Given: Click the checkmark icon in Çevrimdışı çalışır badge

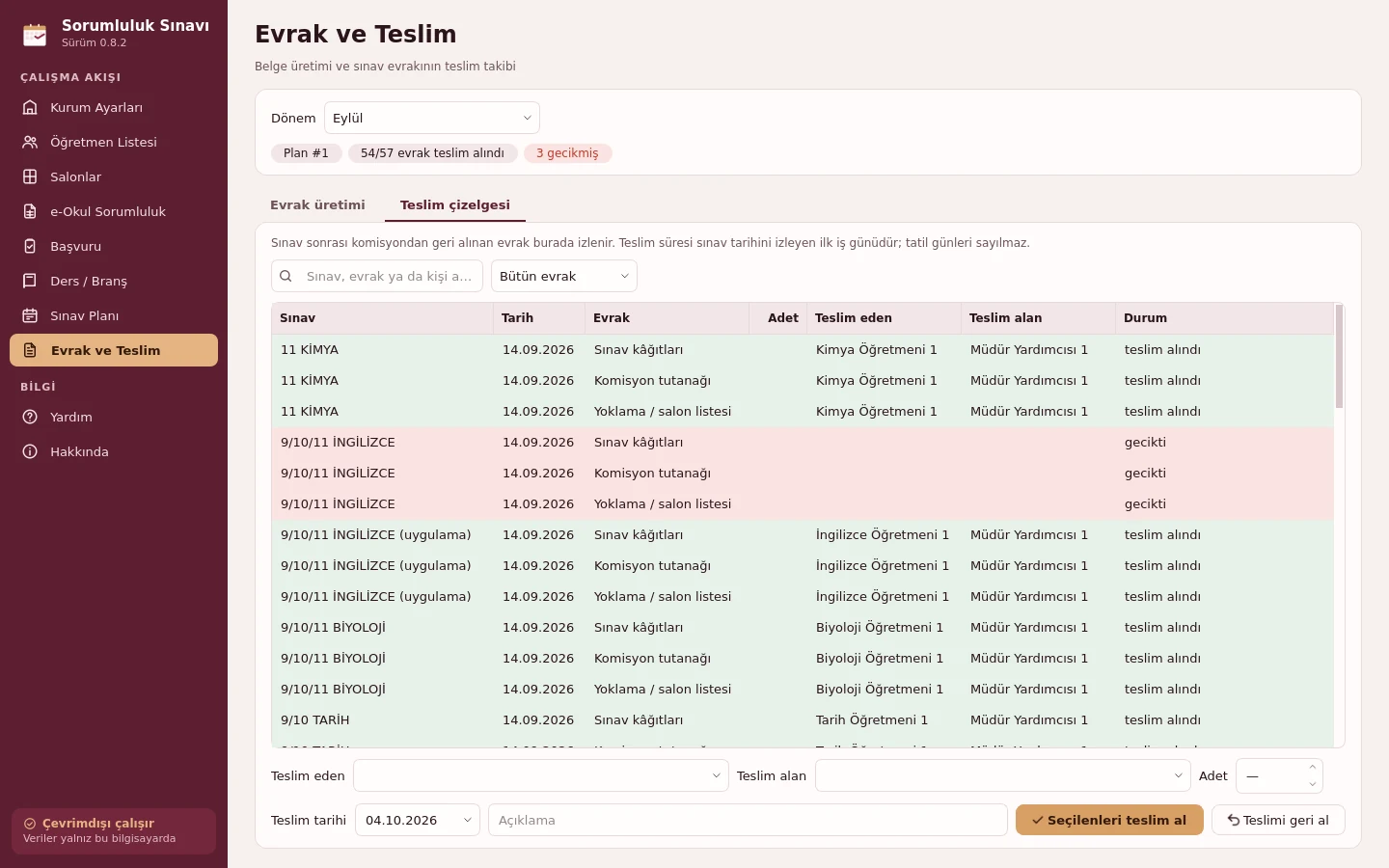Looking at the screenshot, I should point(30,824).
